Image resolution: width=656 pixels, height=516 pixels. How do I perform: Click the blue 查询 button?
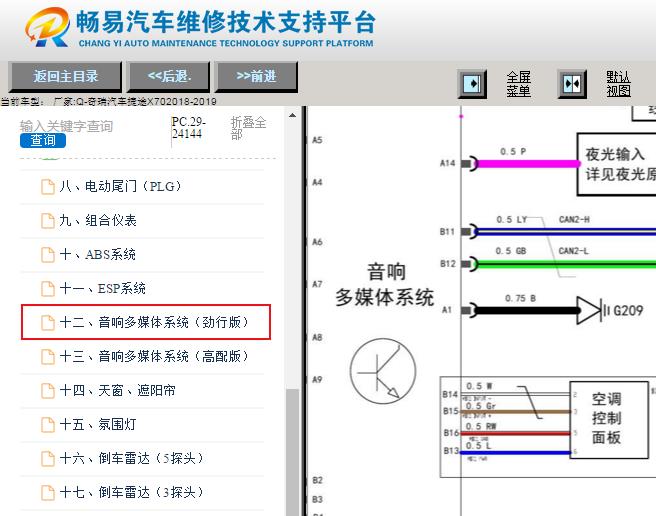[43, 140]
